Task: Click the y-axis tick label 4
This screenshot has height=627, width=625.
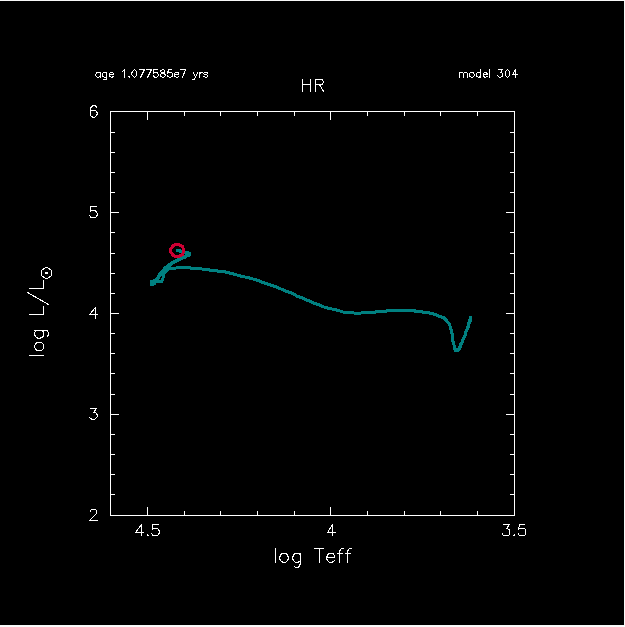Action: 93,314
